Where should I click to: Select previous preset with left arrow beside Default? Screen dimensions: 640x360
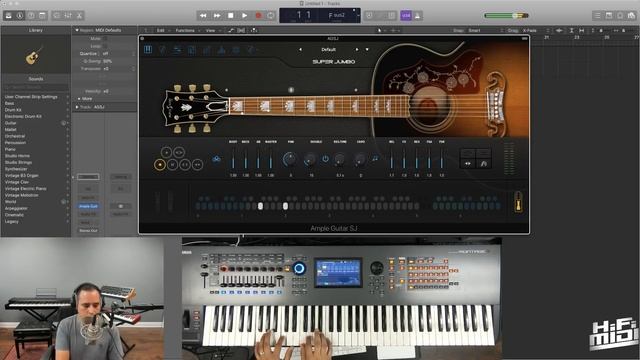[x=300, y=49]
